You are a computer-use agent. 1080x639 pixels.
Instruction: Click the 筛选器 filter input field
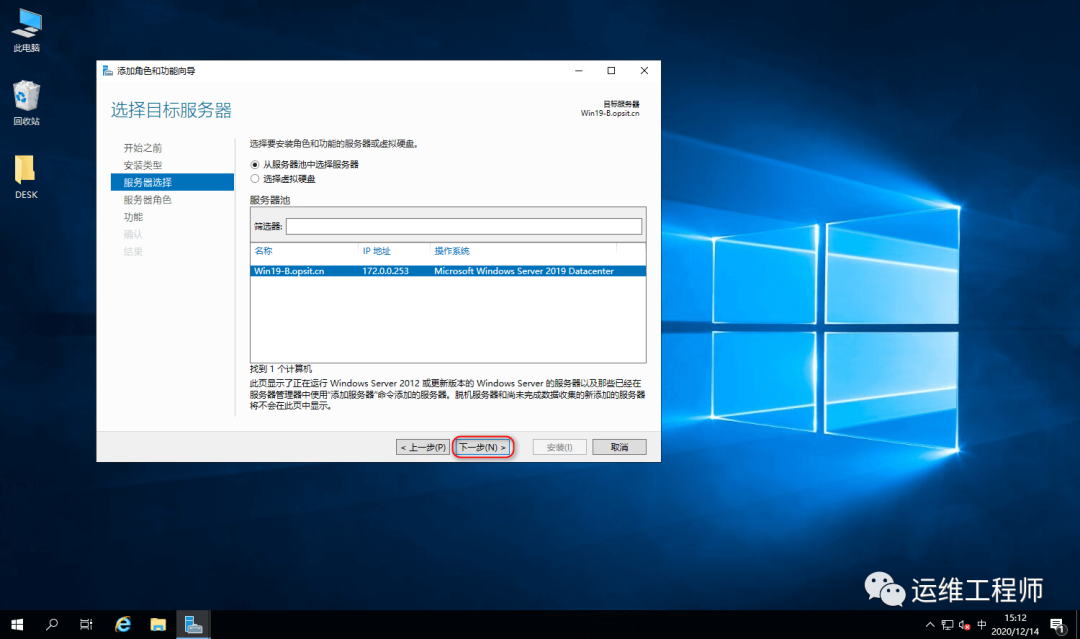464,226
